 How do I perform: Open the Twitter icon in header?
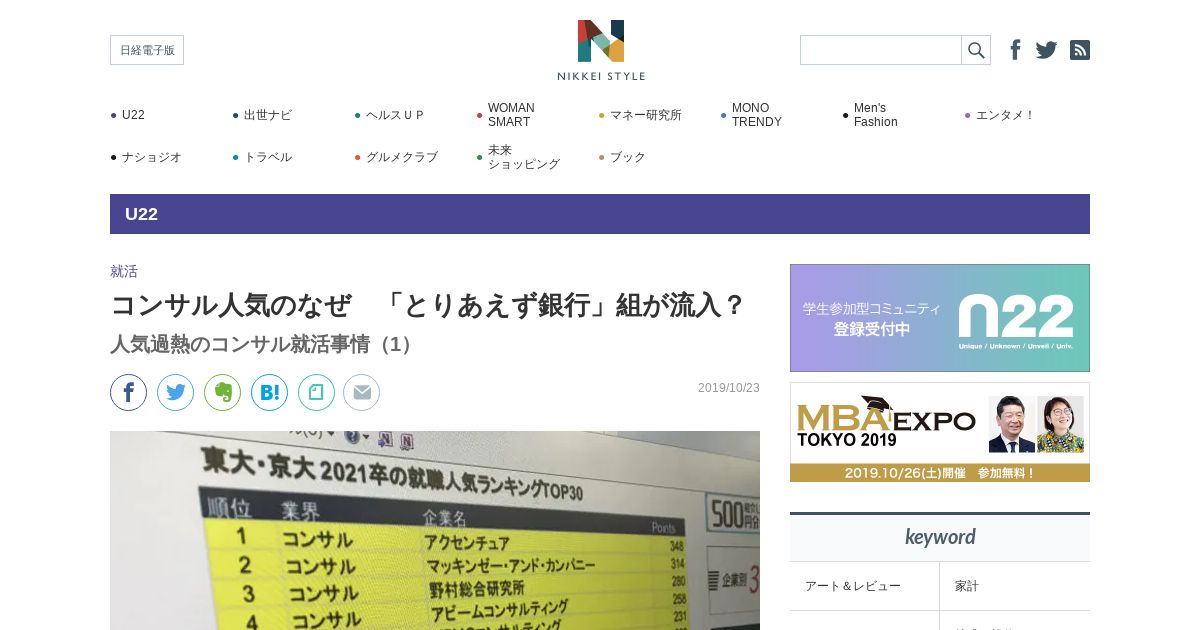(1046, 50)
